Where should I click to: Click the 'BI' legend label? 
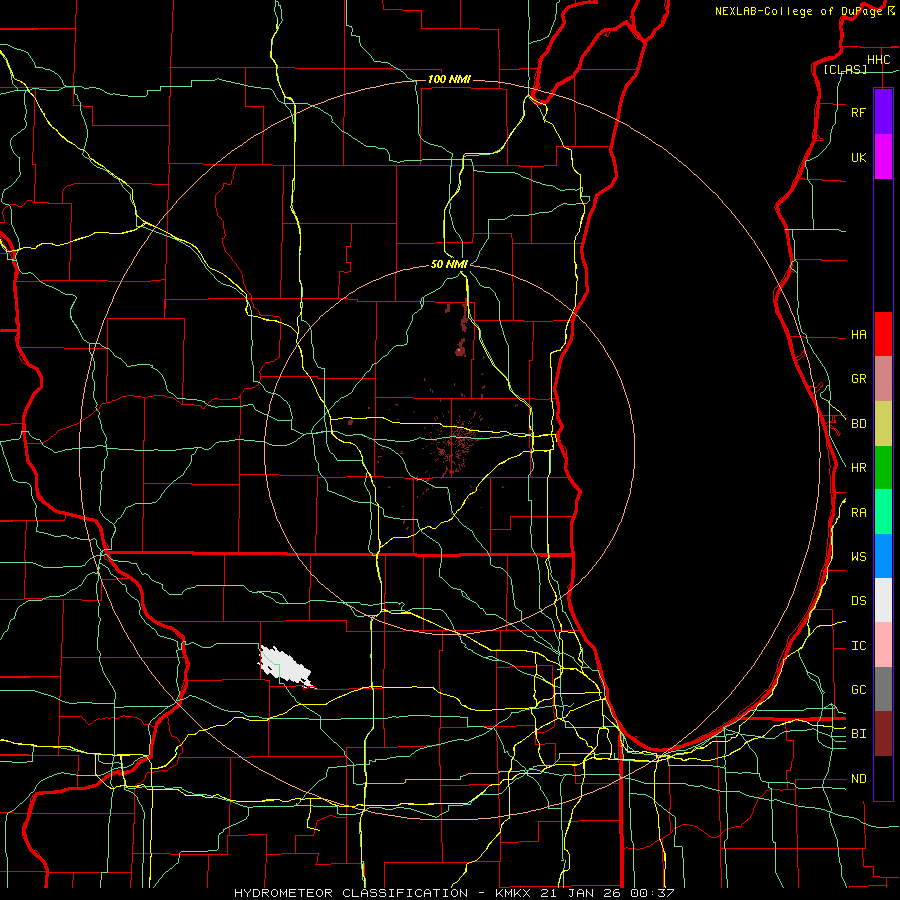pyautogui.click(x=858, y=734)
